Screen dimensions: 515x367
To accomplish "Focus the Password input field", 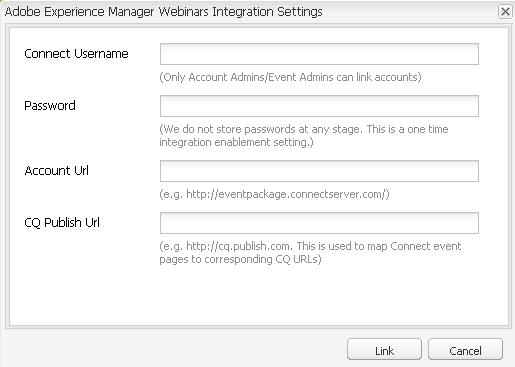I will pyautogui.click(x=319, y=106).
